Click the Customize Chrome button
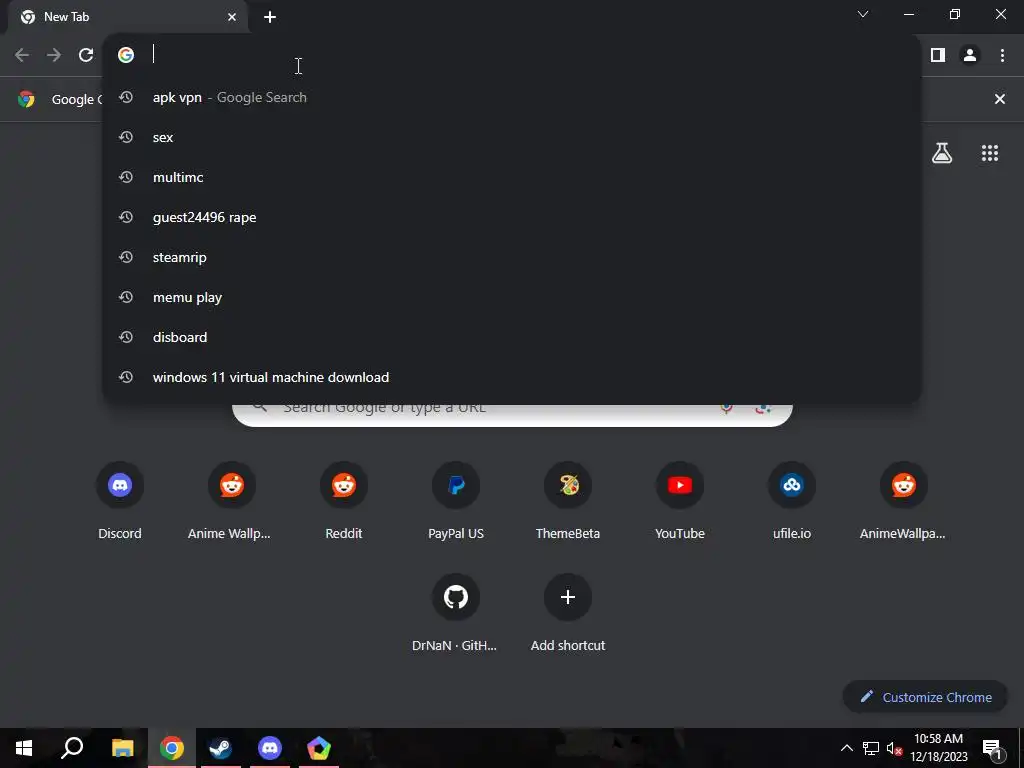 pyautogui.click(x=925, y=697)
